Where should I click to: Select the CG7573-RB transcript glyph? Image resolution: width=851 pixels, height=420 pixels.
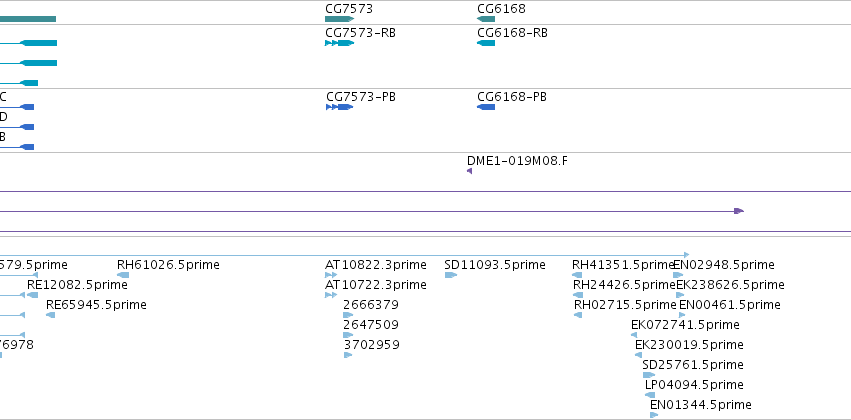point(340,43)
